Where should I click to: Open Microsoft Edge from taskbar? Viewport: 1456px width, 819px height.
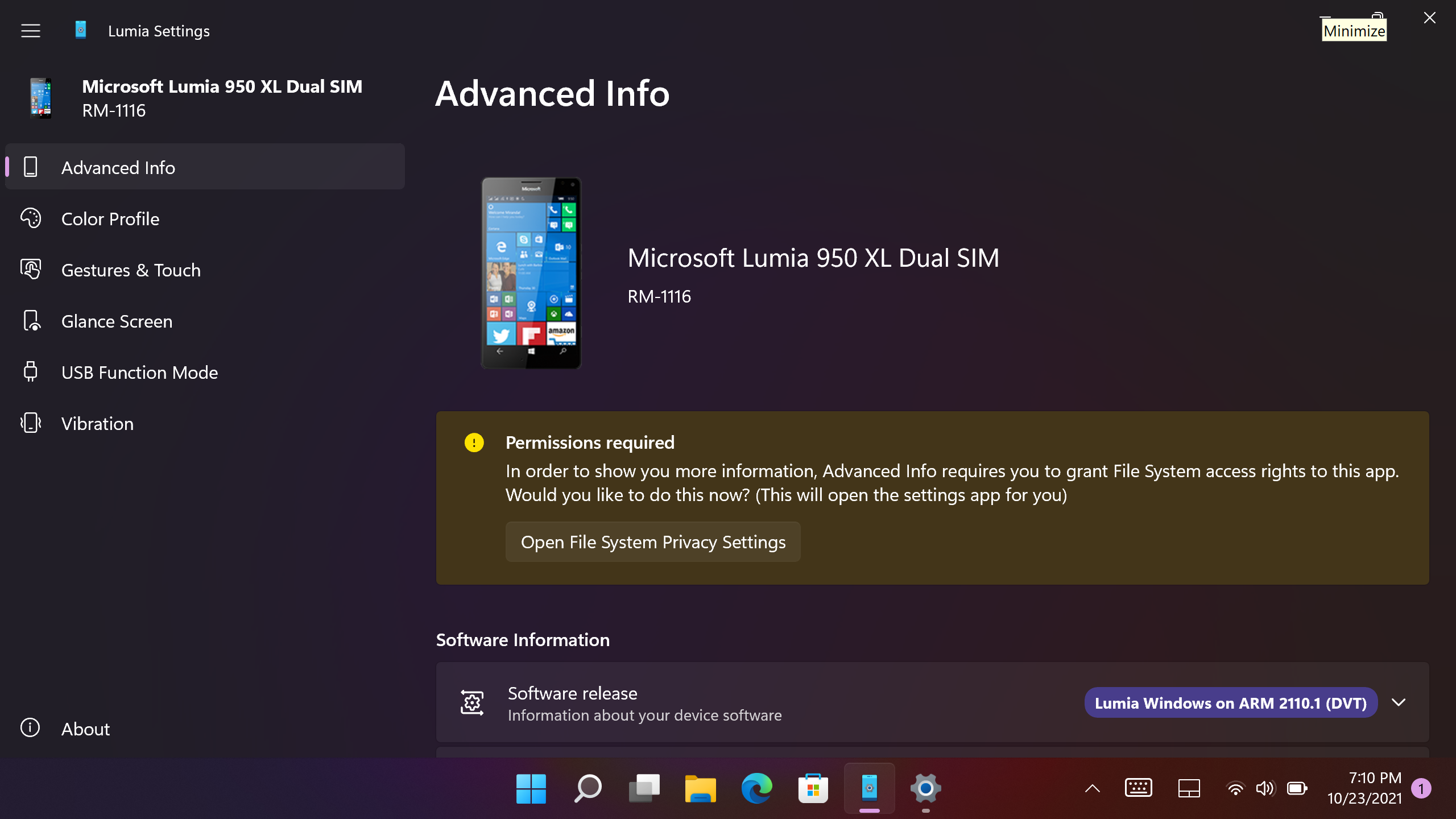coord(756,789)
